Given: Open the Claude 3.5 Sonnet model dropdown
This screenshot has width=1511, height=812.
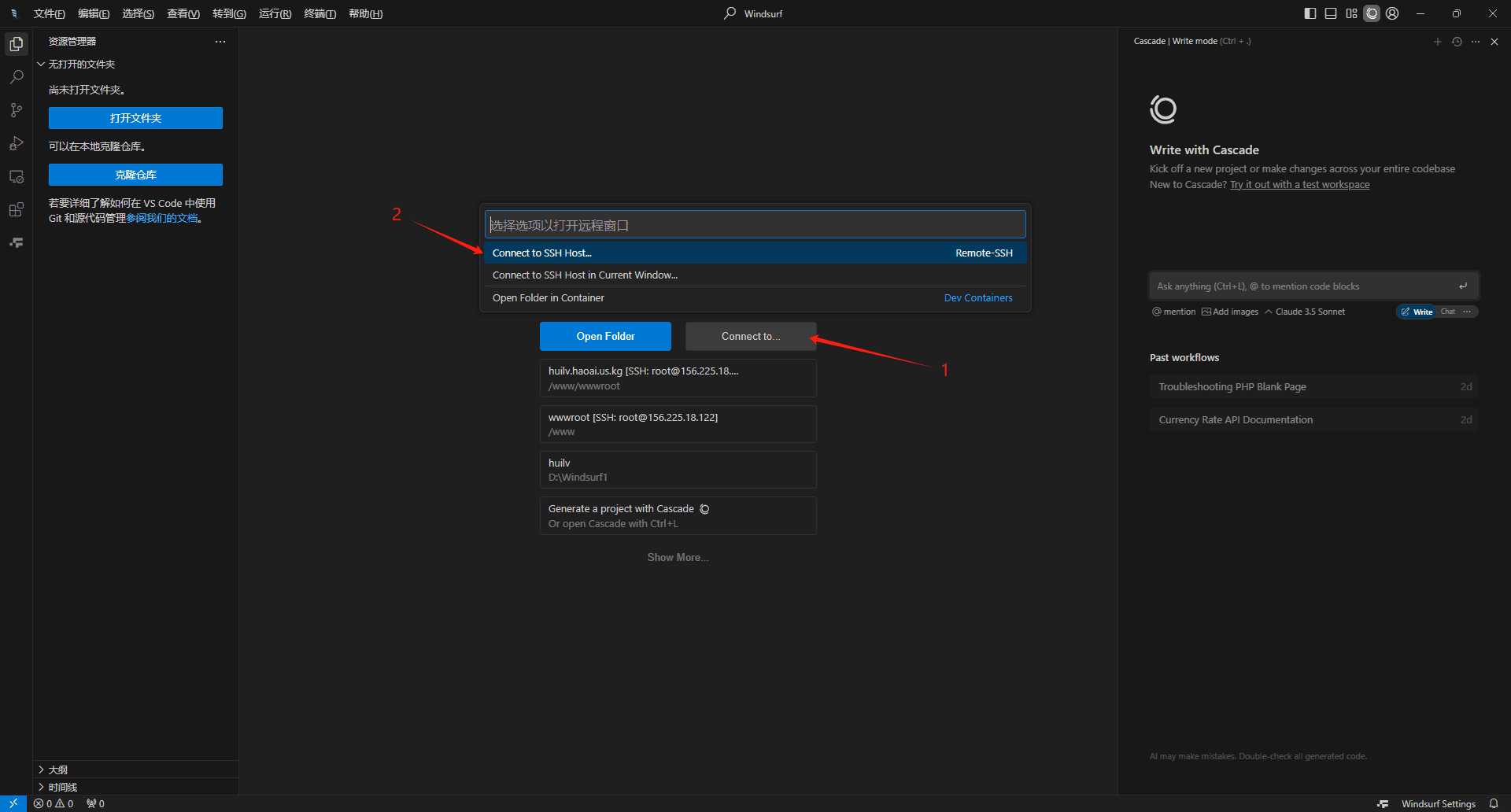Looking at the screenshot, I should (x=1305, y=312).
